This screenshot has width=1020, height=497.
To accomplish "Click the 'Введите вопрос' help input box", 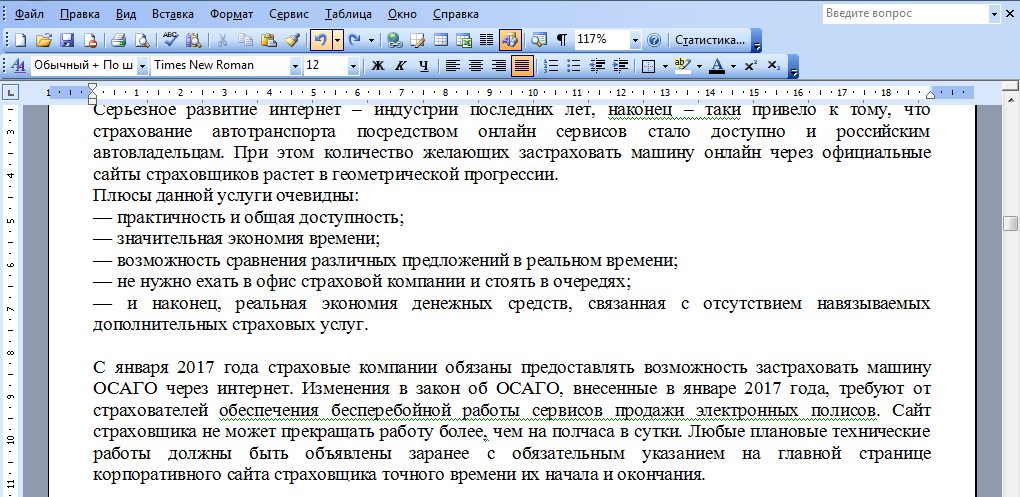I will point(904,14).
